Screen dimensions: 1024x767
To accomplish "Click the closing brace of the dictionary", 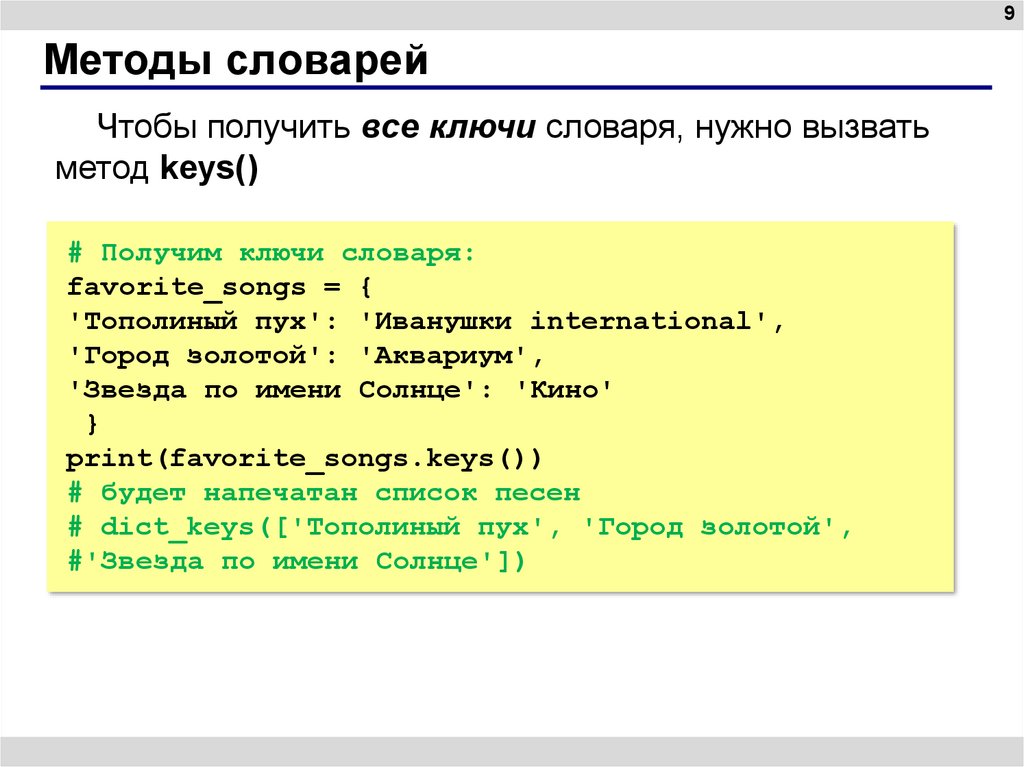I will coord(92,424).
